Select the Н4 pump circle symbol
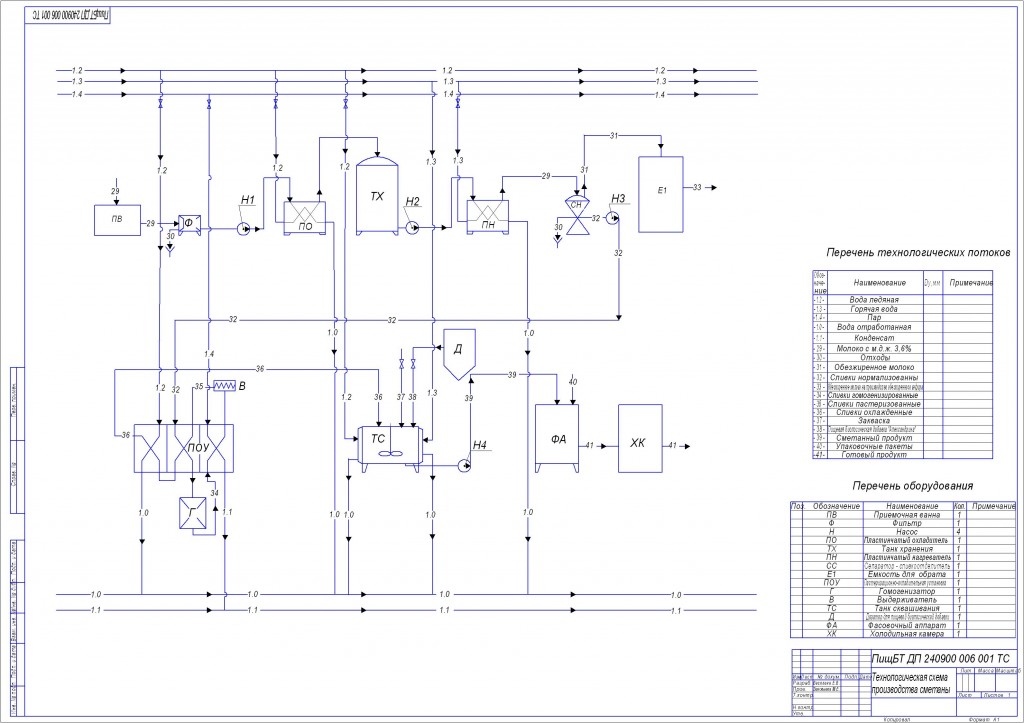The image size is (1024, 723). point(464,465)
